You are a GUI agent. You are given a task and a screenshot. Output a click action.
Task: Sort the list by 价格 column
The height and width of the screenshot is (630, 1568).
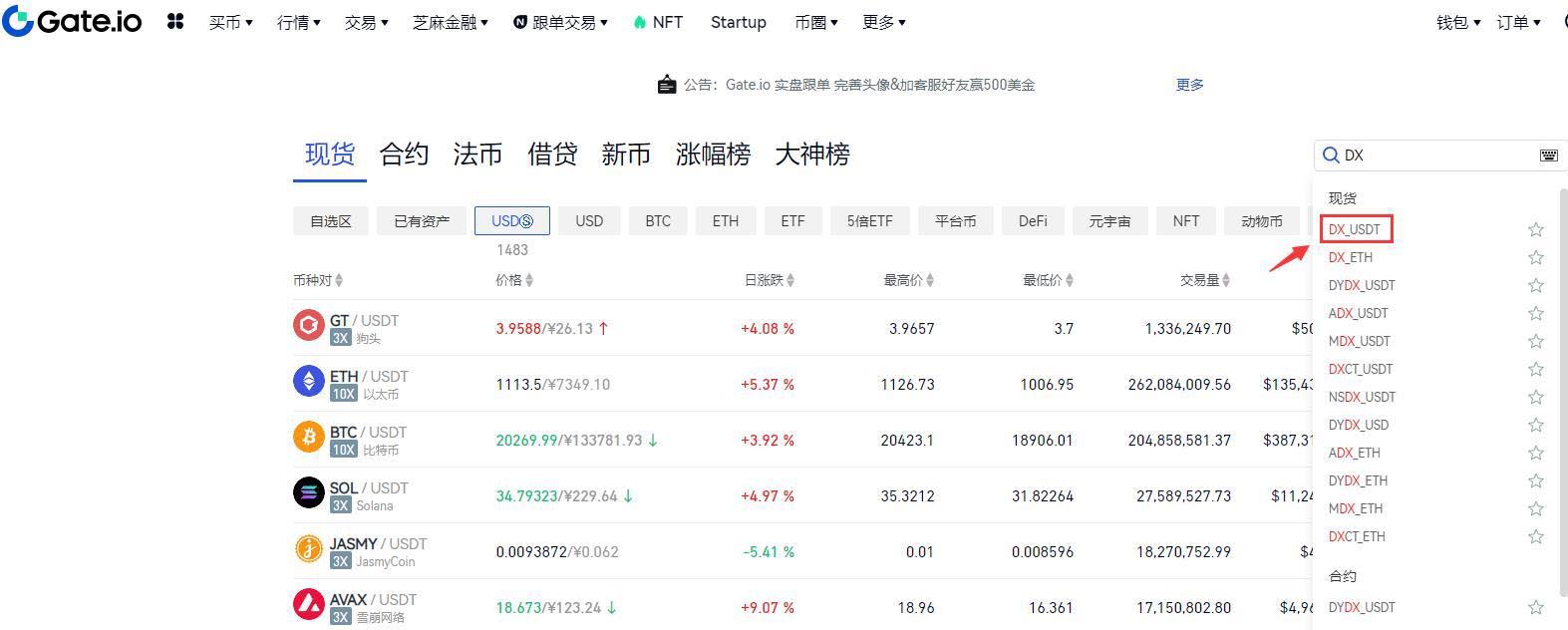513,280
